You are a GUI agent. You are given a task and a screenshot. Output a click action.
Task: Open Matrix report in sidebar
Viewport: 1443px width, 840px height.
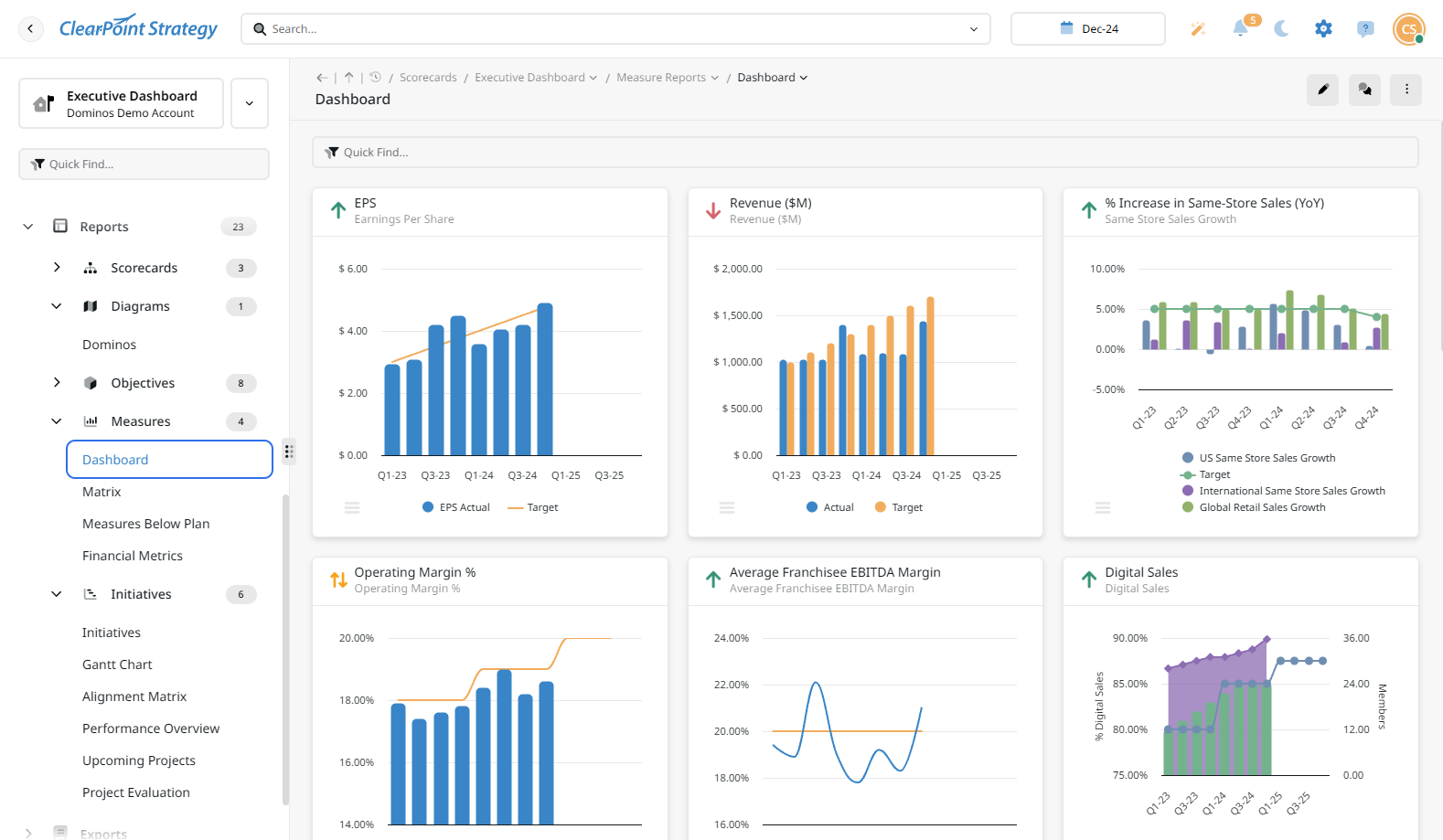102,492
